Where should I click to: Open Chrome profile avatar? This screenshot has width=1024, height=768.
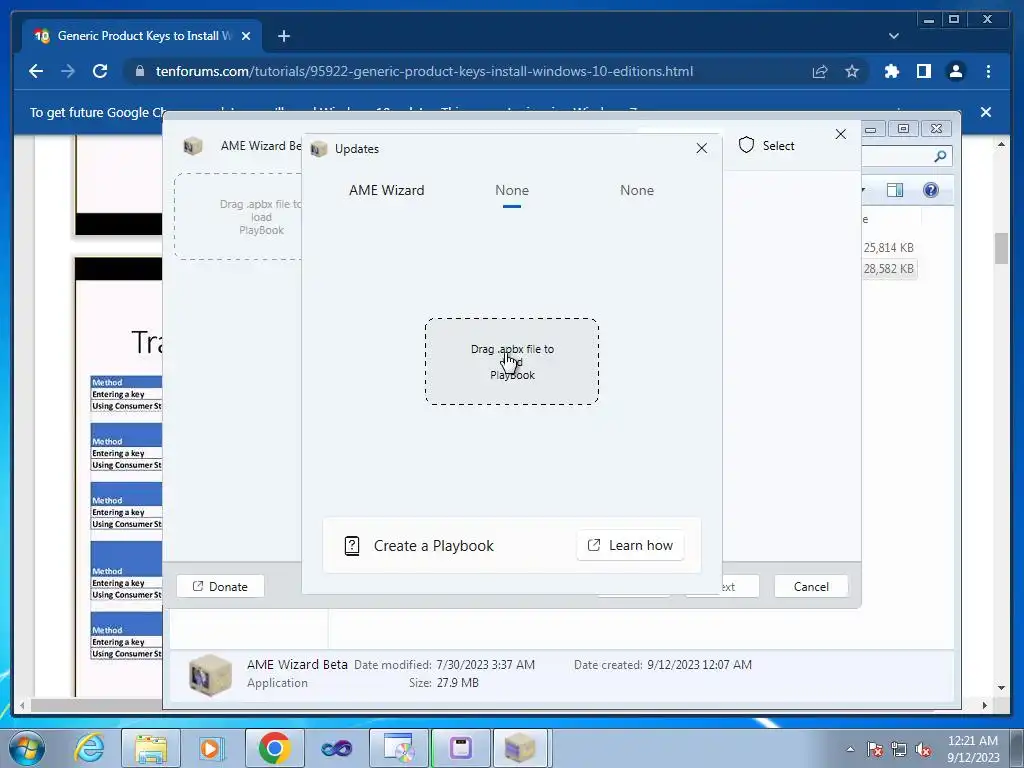955,71
